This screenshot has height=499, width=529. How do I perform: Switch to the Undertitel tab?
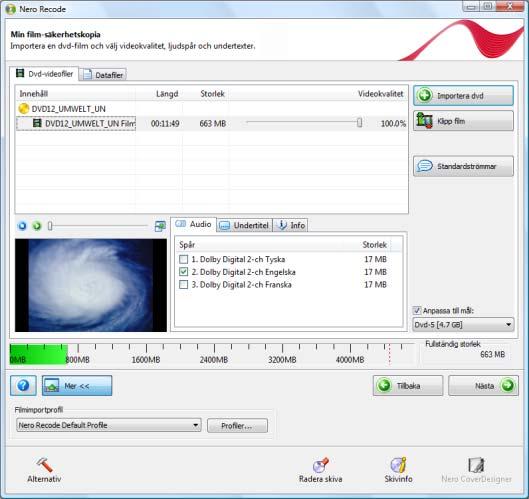[244, 225]
